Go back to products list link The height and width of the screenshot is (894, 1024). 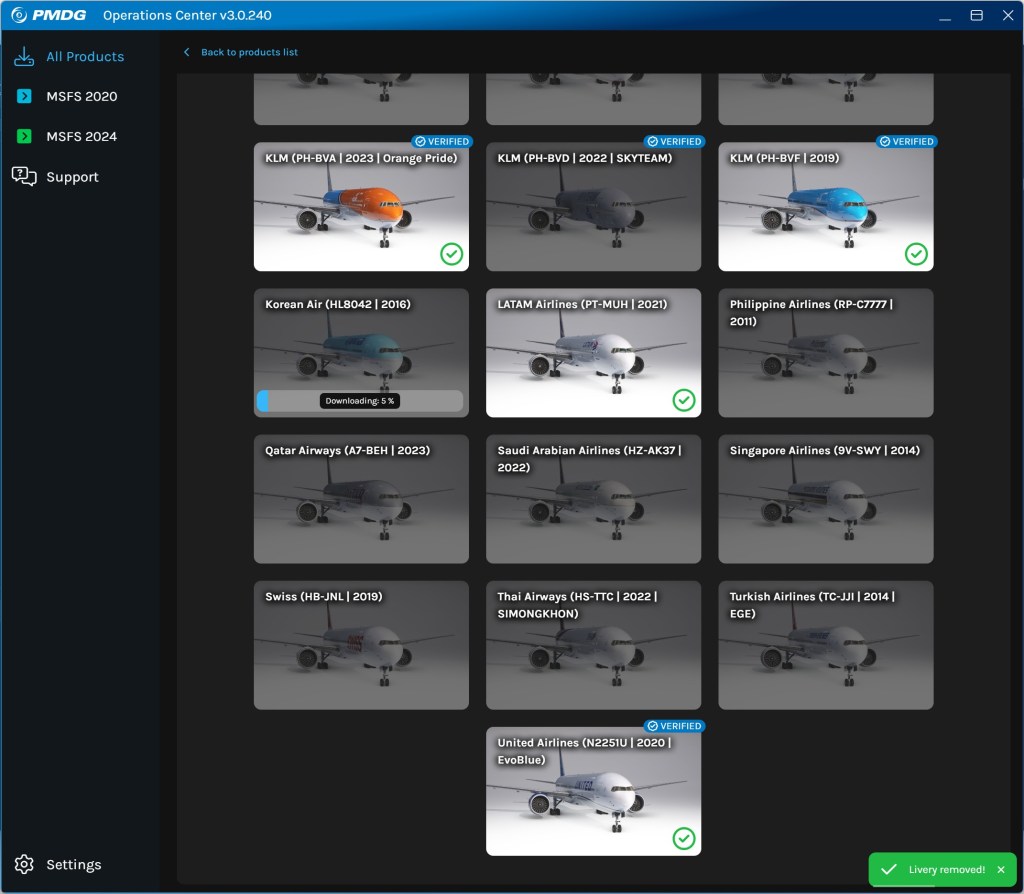tap(249, 52)
